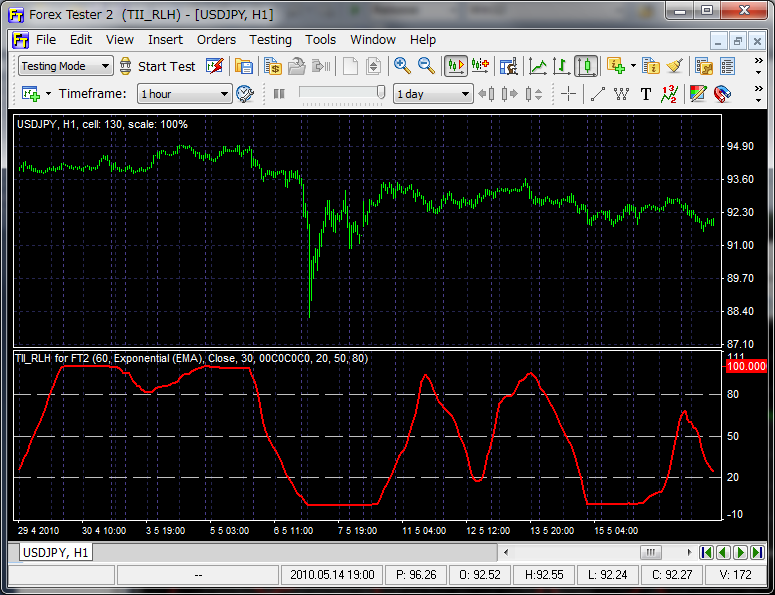
Task: Select the Elliott wave 123 tool
Action: pos(669,93)
